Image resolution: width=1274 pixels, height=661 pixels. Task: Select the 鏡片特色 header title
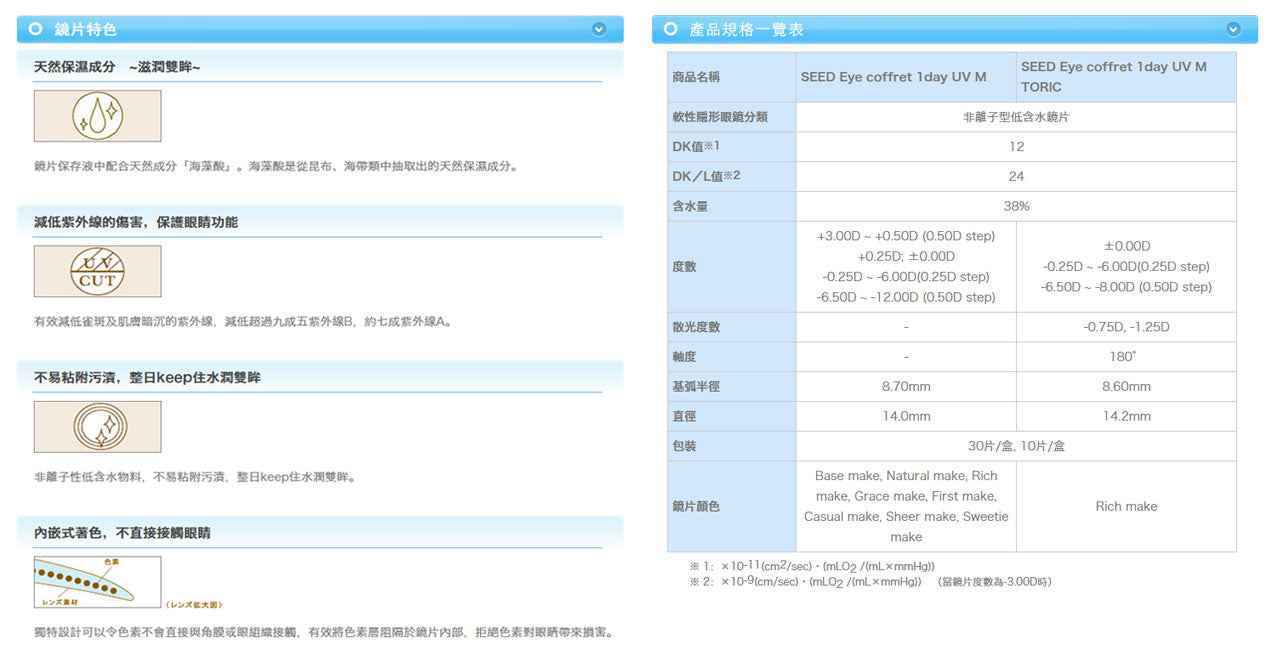point(85,30)
